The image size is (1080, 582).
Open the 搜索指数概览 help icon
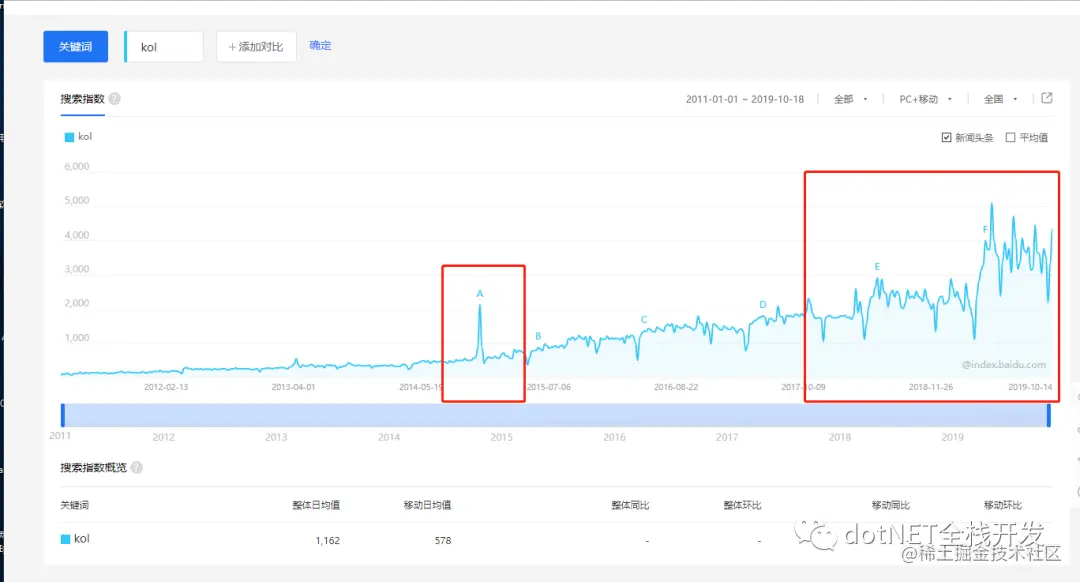tap(136, 468)
